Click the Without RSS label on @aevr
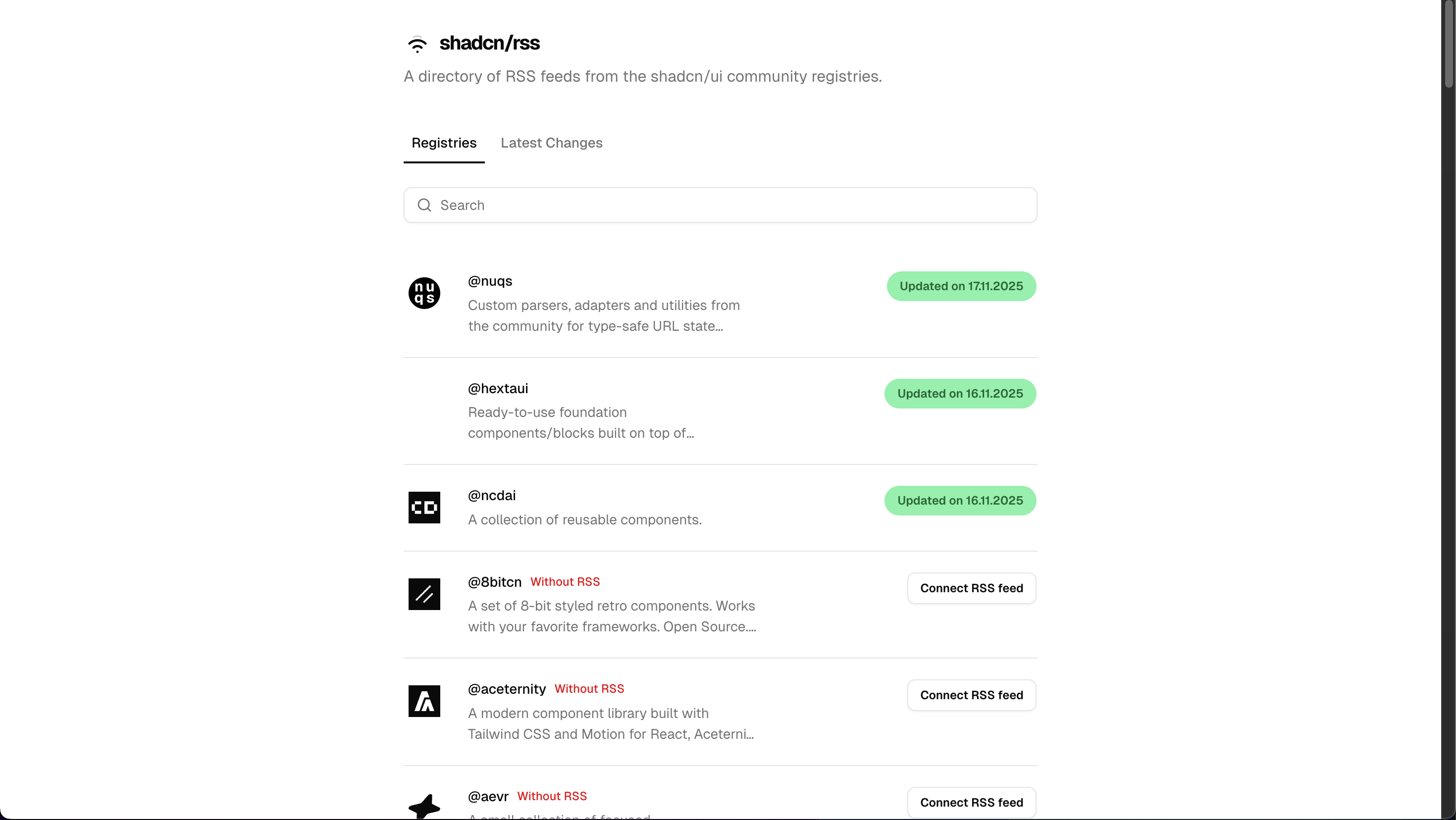This screenshot has height=820, width=1456. click(x=551, y=796)
